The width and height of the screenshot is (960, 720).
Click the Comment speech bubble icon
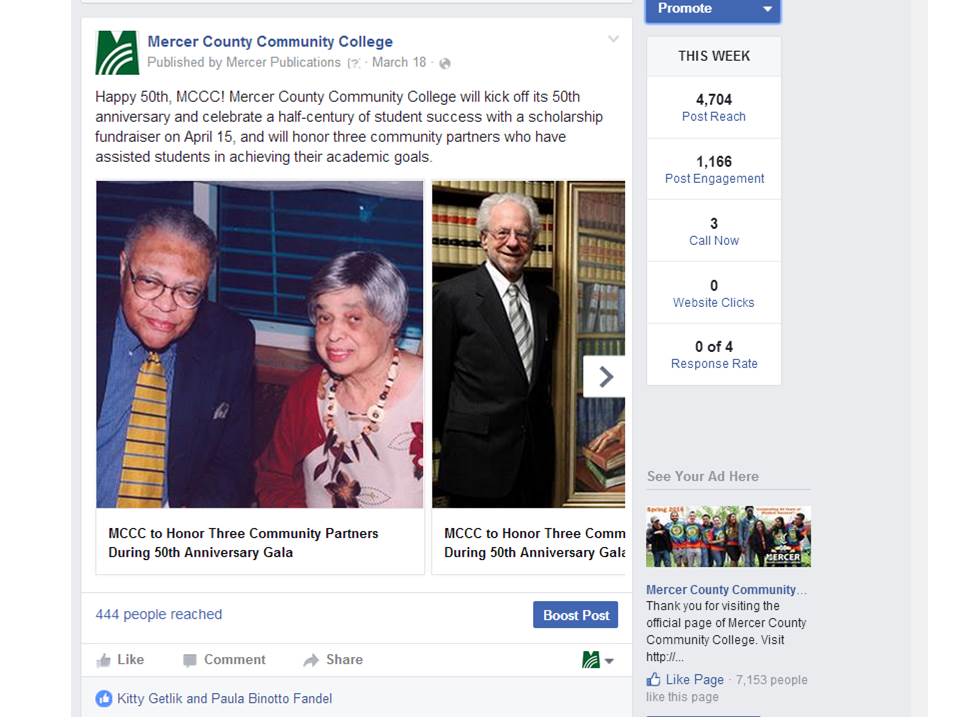click(x=190, y=660)
